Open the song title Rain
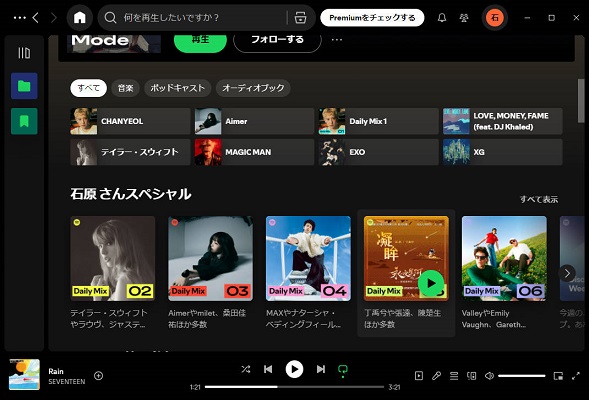The width and height of the screenshot is (589, 400). 56,371
